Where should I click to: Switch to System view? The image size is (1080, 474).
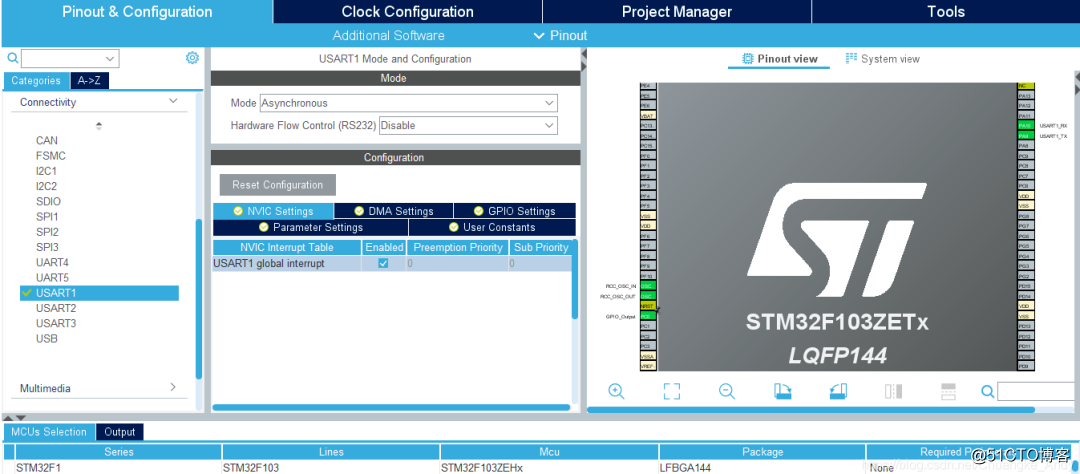pyautogui.click(x=882, y=59)
